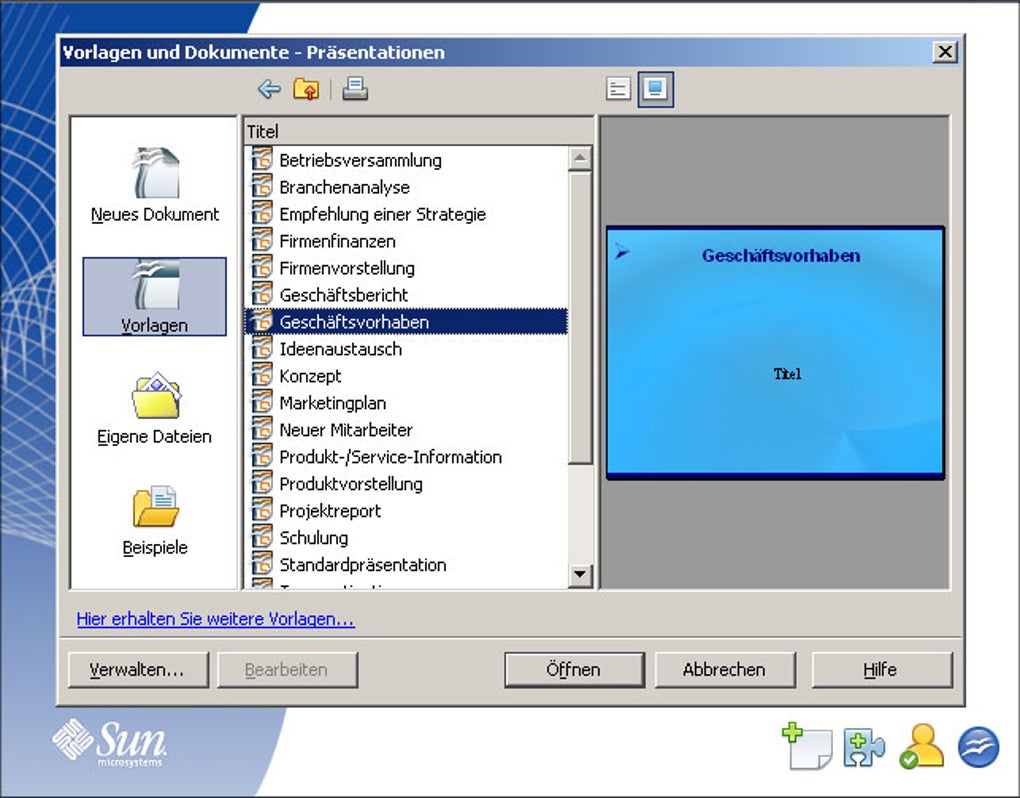
Task: Toggle Document Properties view icon
Action: [x=618, y=88]
